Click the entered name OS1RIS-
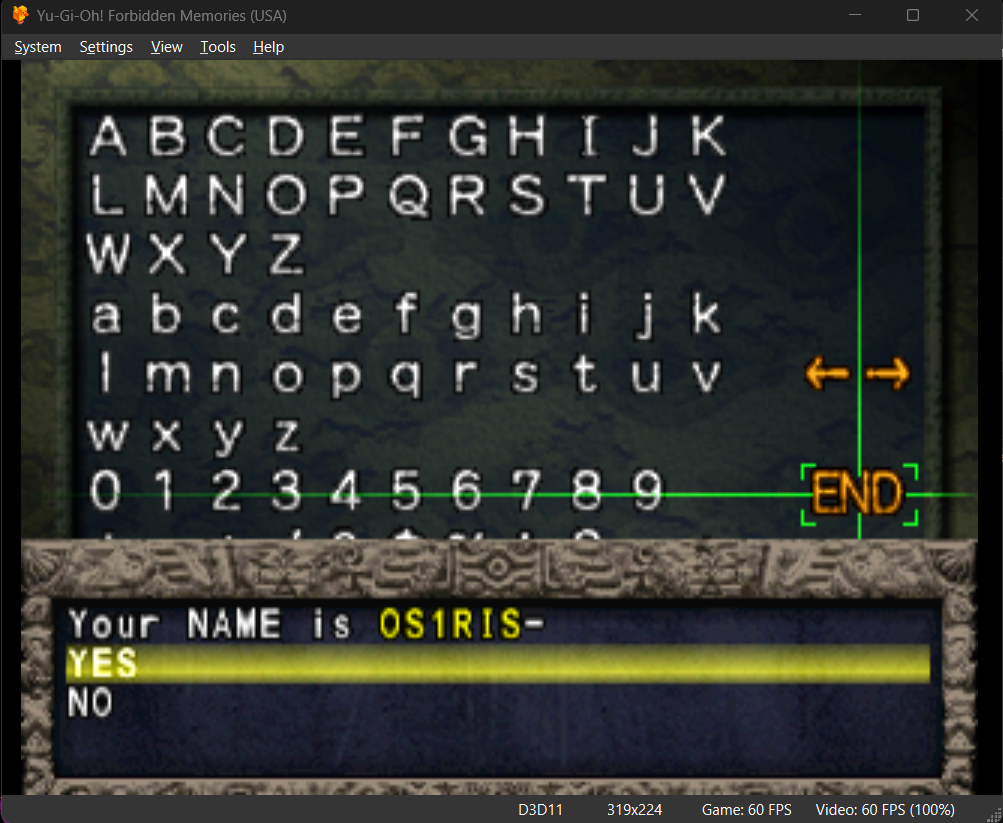Viewport: 1003px width, 823px height. (x=461, y=623)
